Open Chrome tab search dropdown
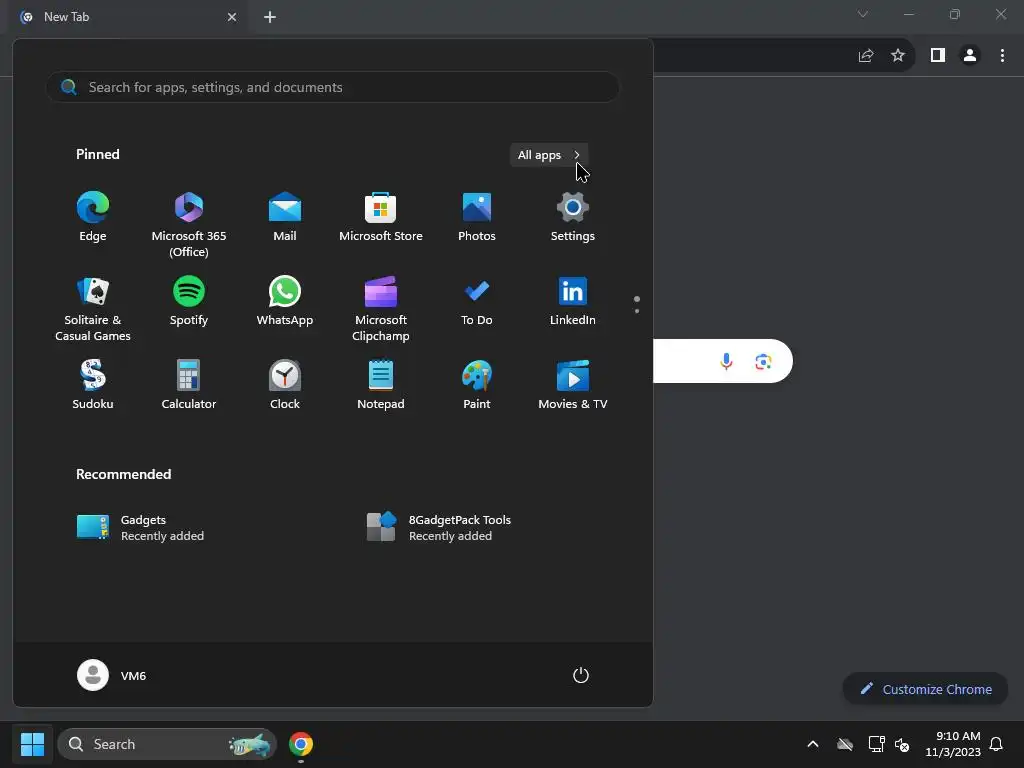1024x768 pixels. tap(863, 14)
